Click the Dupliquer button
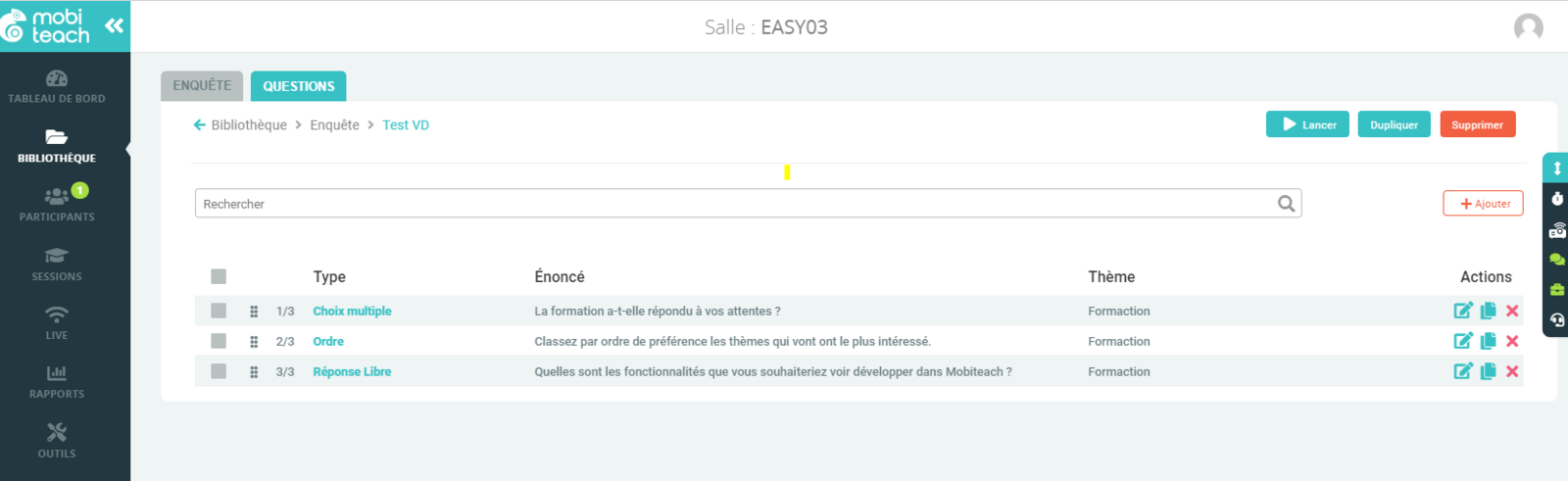This screenshot has width=1568, height=481. [1395, 124]
